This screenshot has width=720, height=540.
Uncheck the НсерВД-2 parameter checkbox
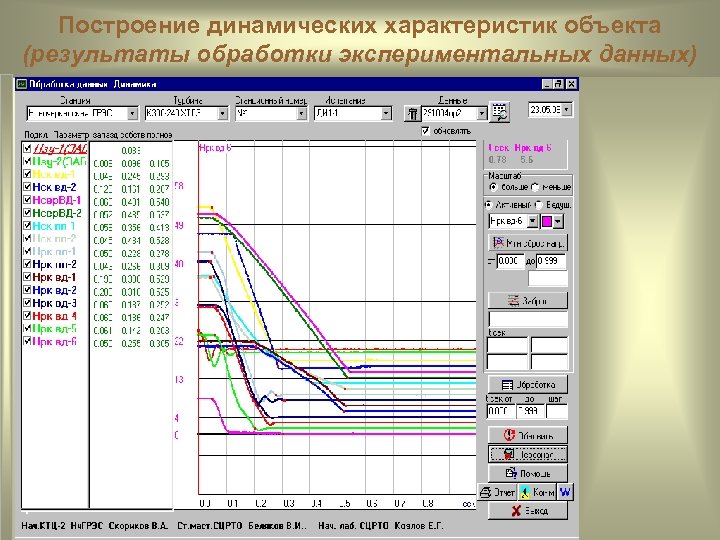coord(27,213)
